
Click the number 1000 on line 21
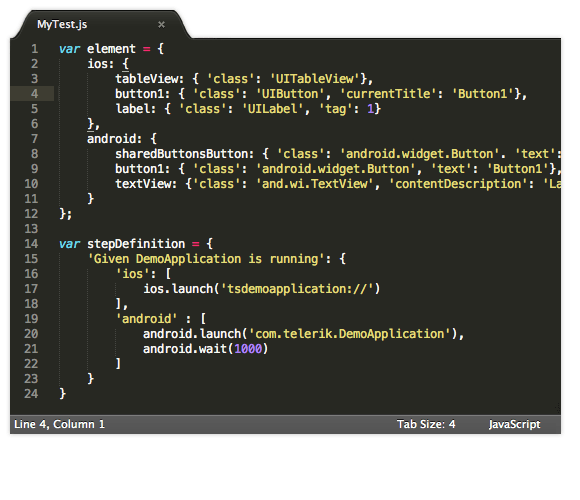tap(248, 349)
